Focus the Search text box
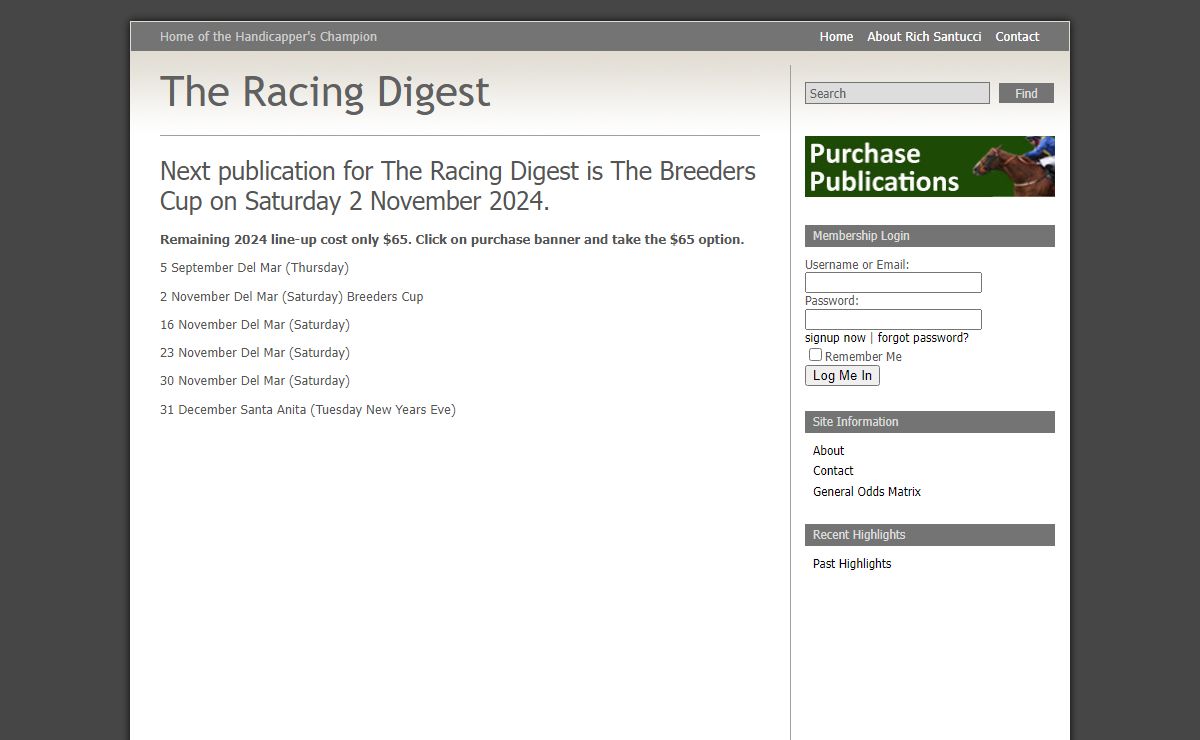The image size is (1200, 740). (897, 93)
